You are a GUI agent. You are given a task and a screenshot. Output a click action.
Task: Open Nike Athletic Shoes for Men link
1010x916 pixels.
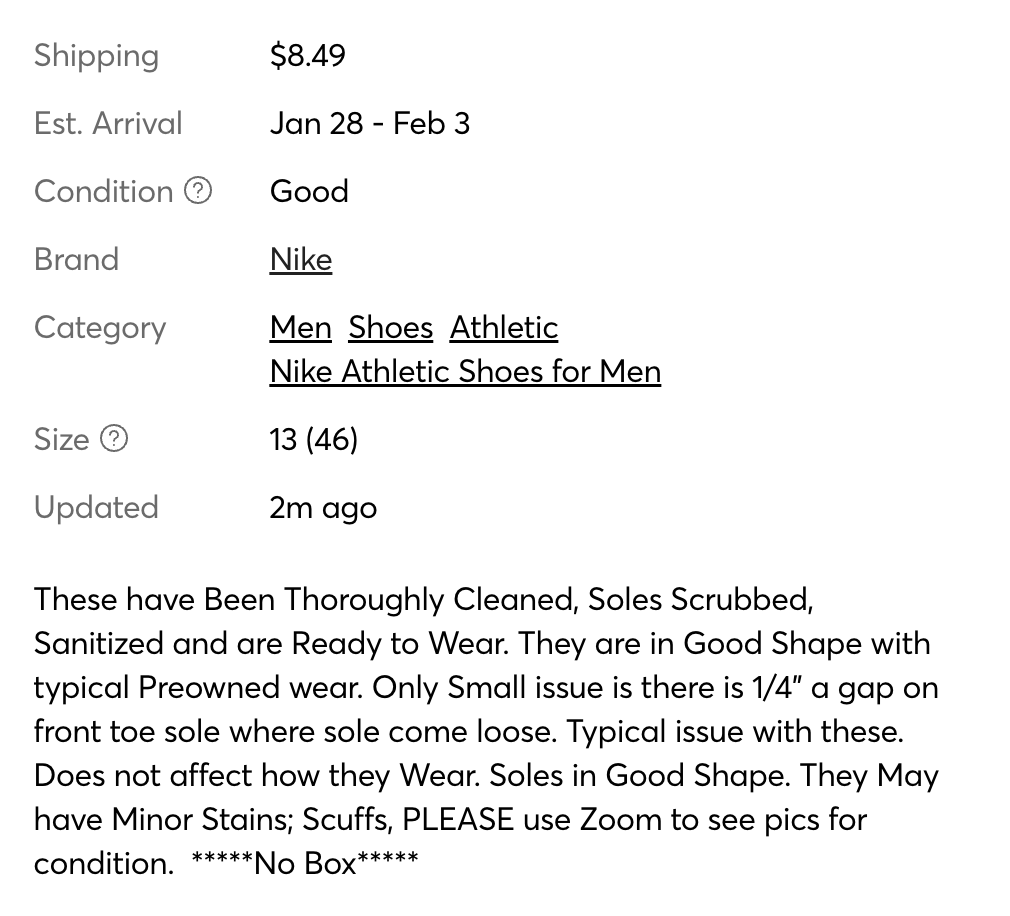click(x=465, y=371)
